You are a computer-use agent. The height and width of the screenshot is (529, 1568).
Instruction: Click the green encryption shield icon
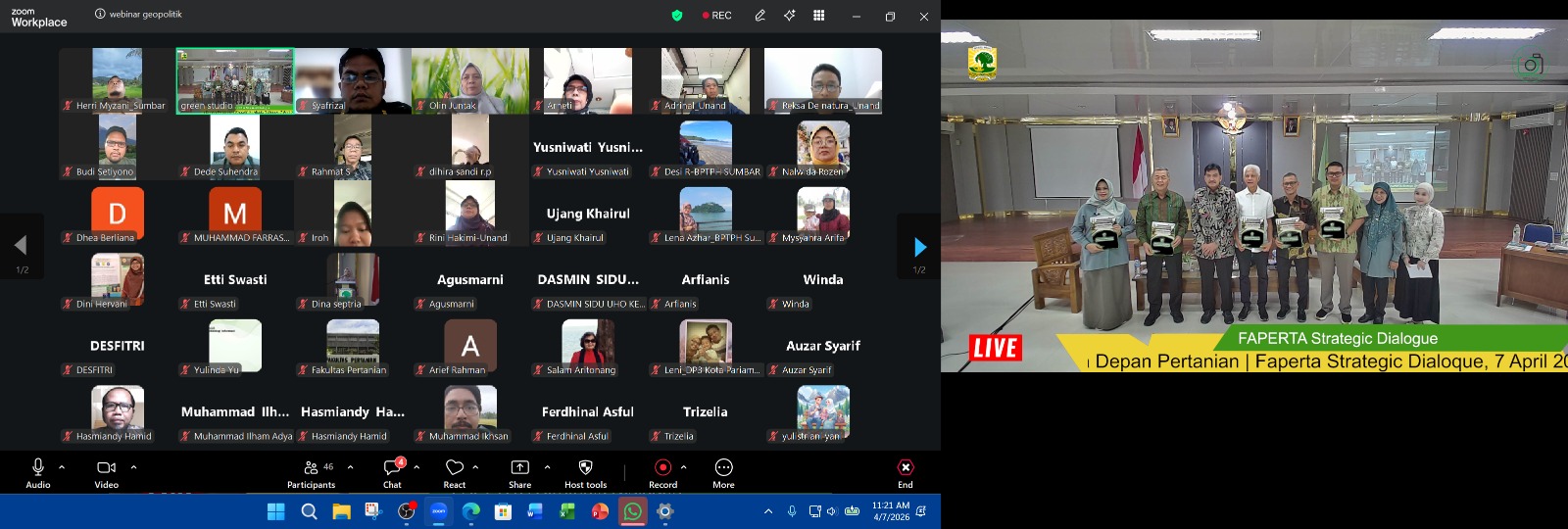tap(676, 16)
